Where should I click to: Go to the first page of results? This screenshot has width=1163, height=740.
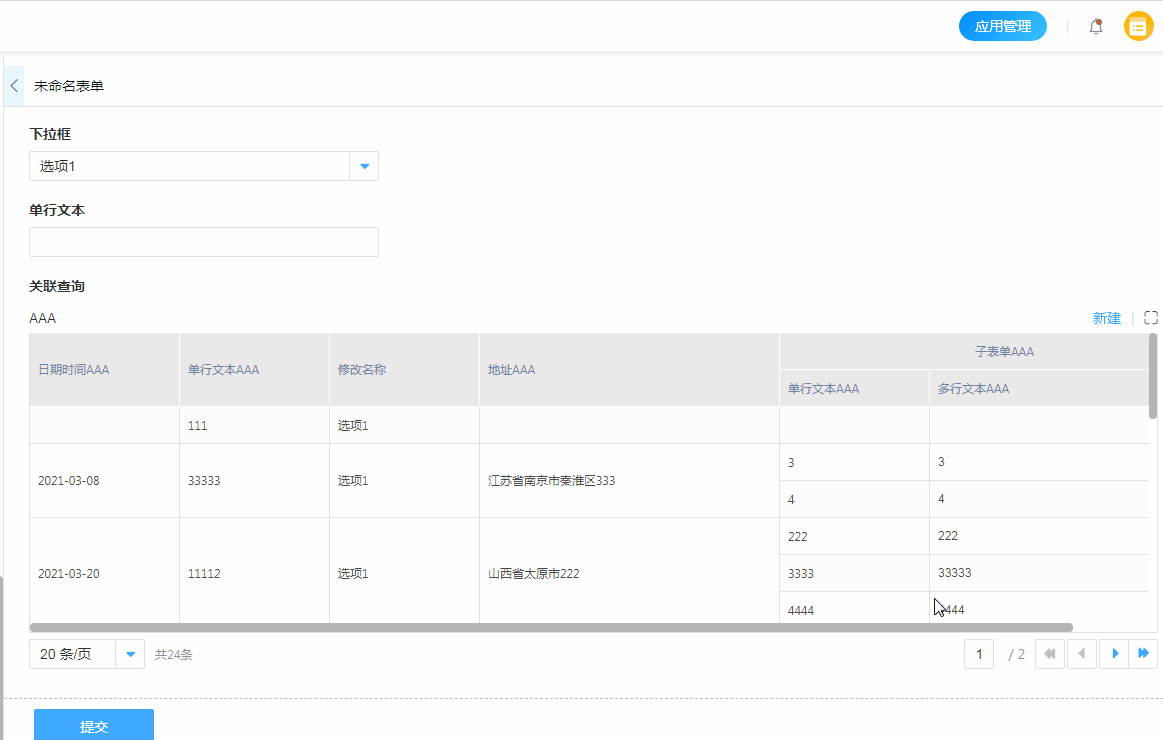[1050, 654]
